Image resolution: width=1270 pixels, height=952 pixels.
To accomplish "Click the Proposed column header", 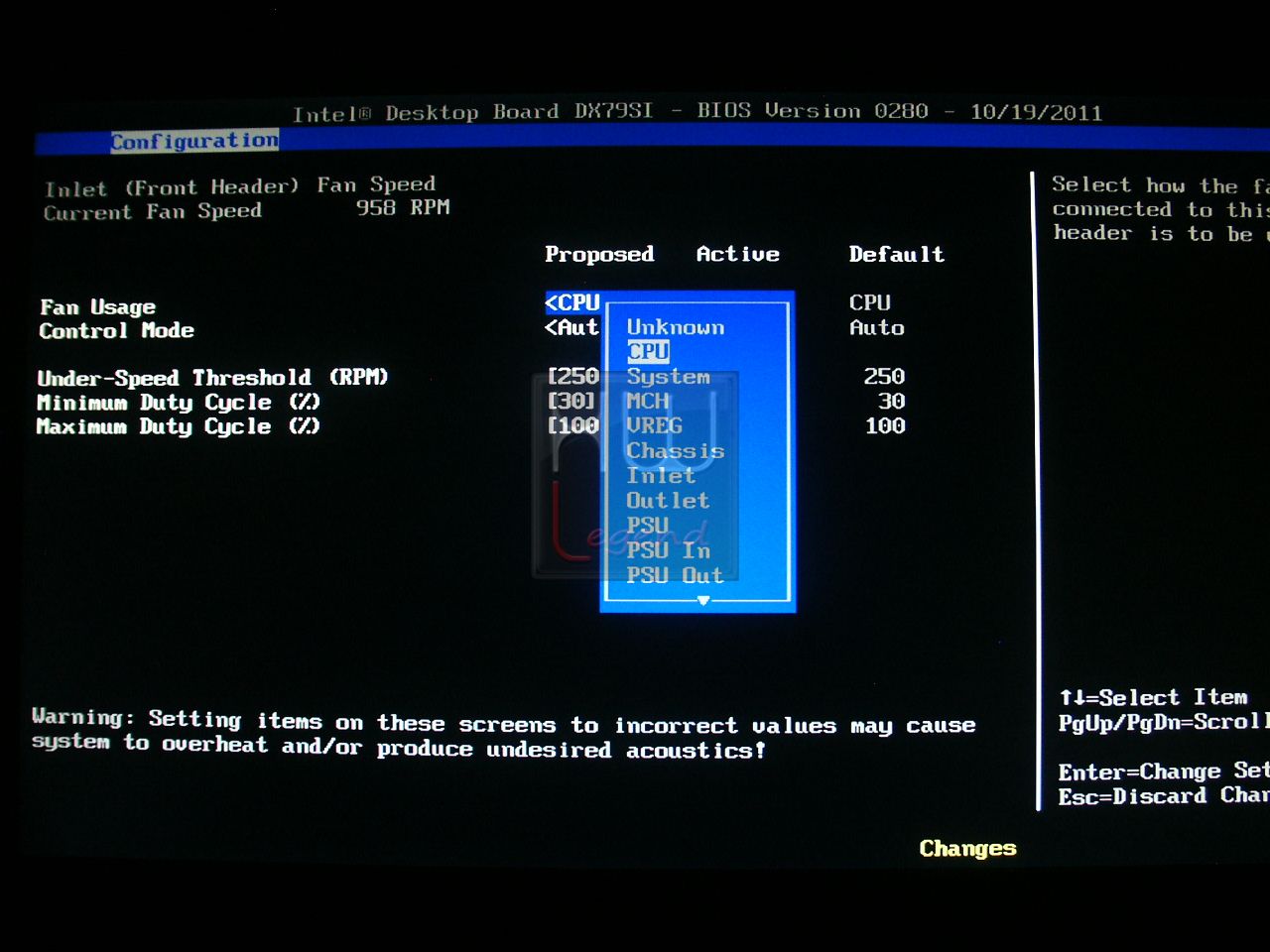I will coord(599,254).
